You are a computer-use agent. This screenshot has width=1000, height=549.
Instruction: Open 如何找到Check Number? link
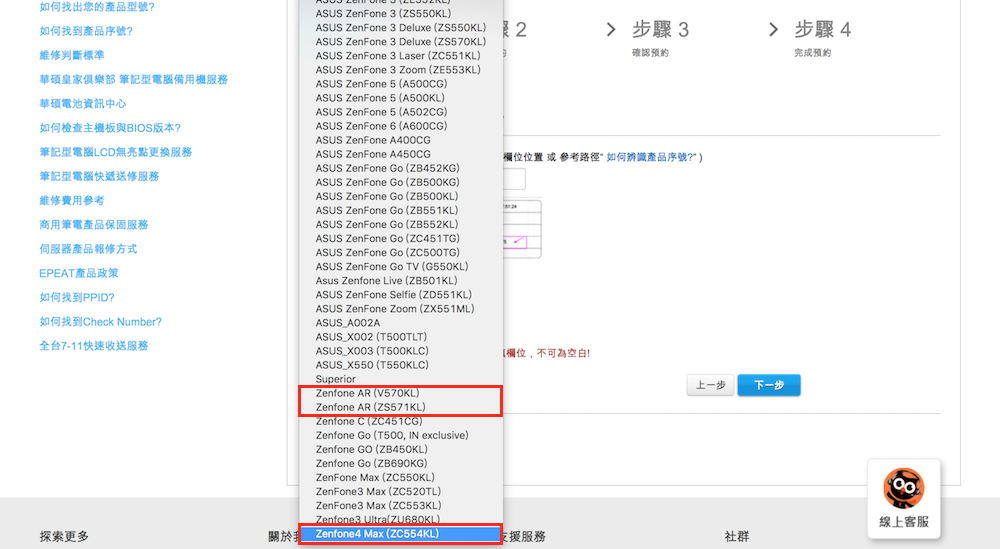(100, 322)
